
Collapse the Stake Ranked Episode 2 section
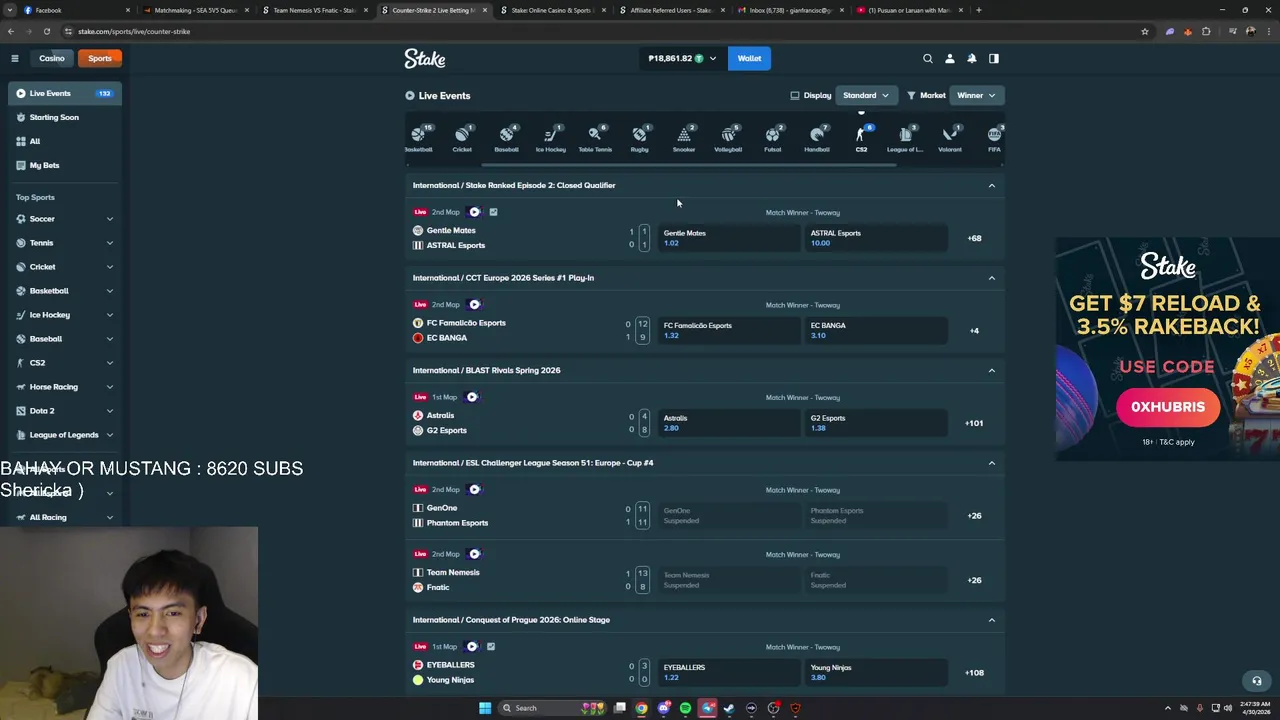(x=992, y=185)
